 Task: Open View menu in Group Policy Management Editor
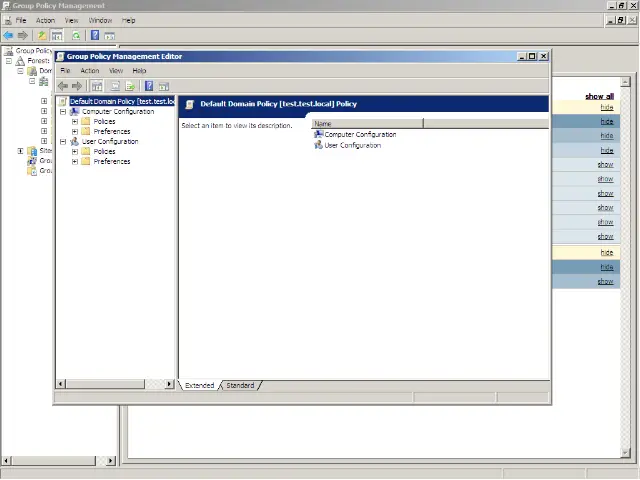tap(116, 71)
